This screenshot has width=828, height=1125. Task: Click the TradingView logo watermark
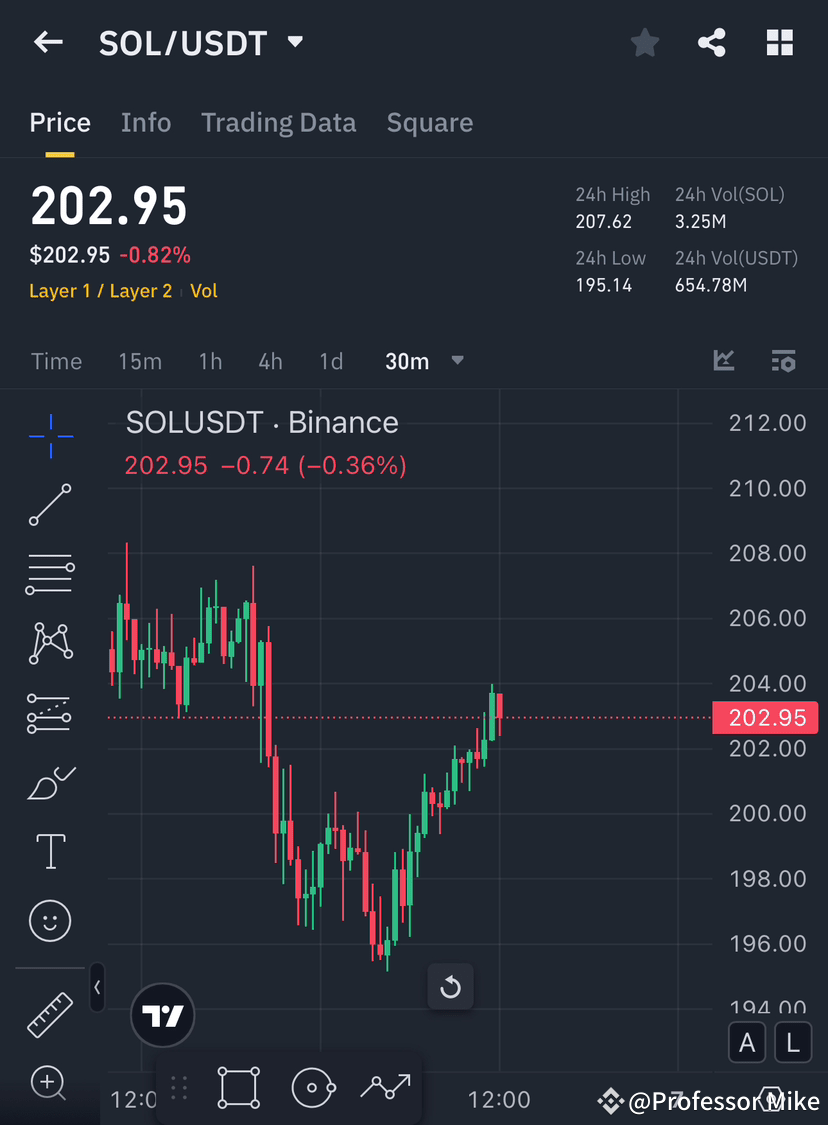162,1015
